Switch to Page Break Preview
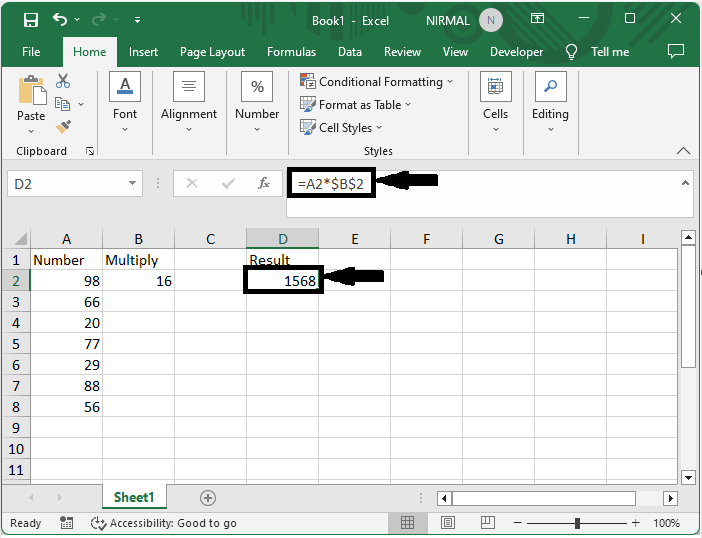The height and width of the screenshot is (538, 702). pyautogui.click(x=488, y=522)
